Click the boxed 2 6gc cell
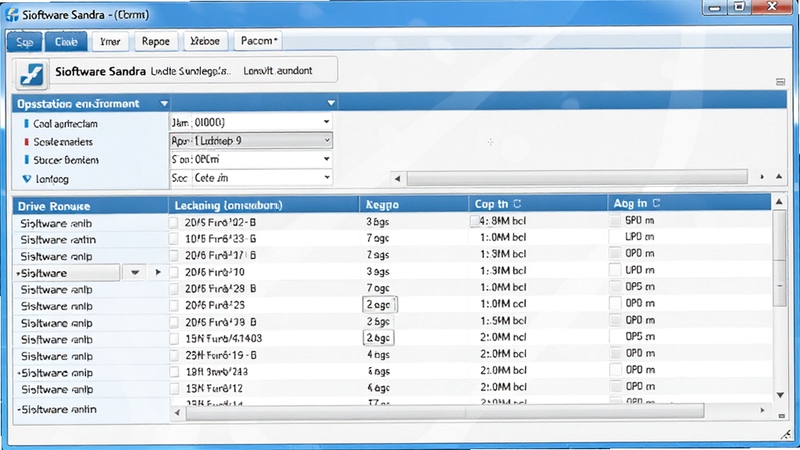Viewport: 800px width, 450px height. [x=379, y=338]
